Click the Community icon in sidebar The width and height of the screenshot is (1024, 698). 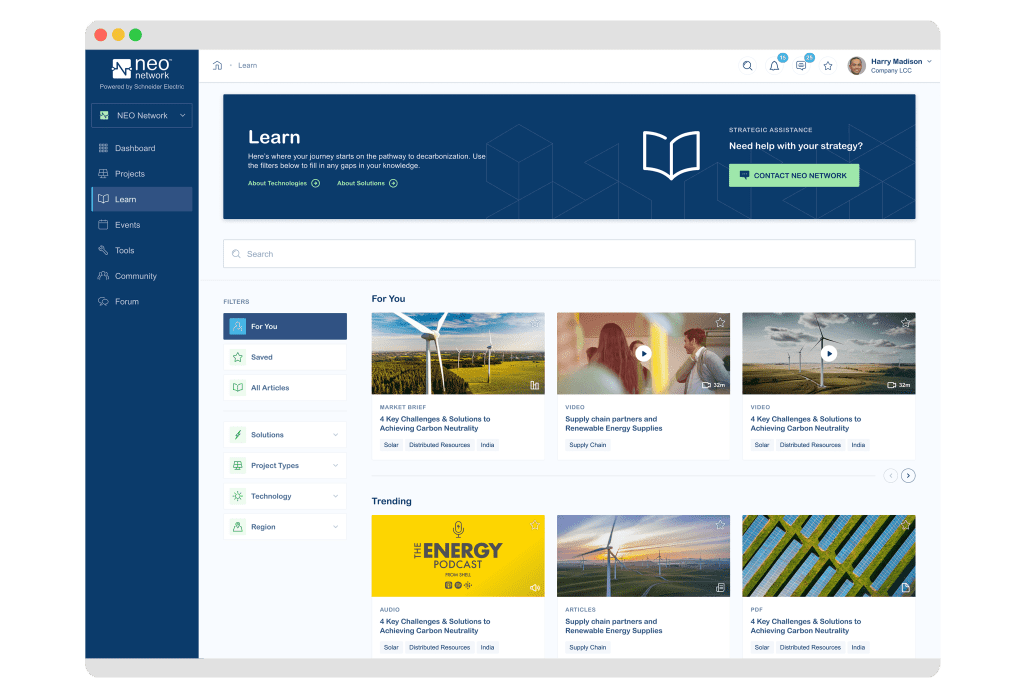(103, 276)
